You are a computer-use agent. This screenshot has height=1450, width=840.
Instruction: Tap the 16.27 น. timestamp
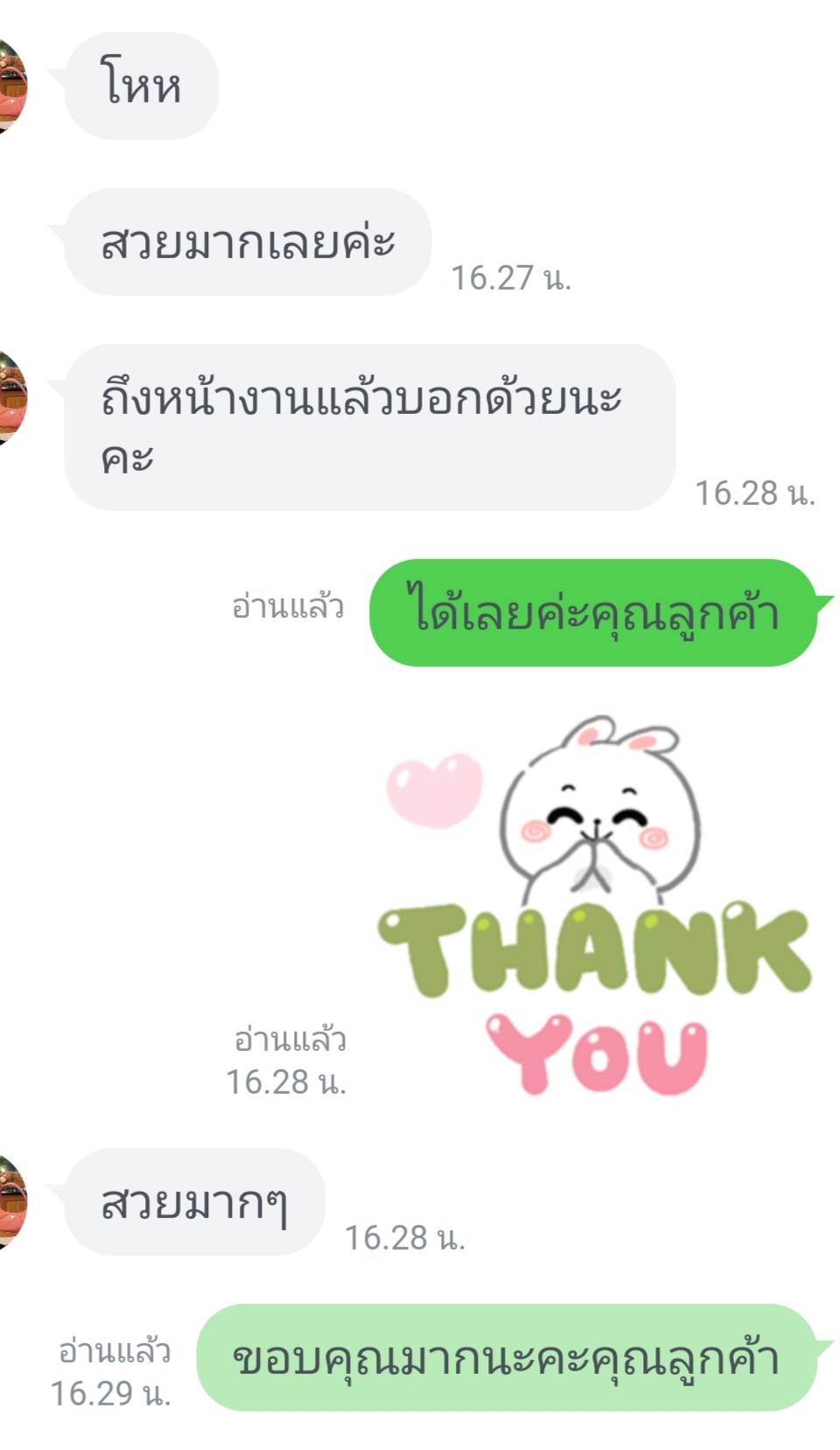pyautogui.click(x=511, y=277)
